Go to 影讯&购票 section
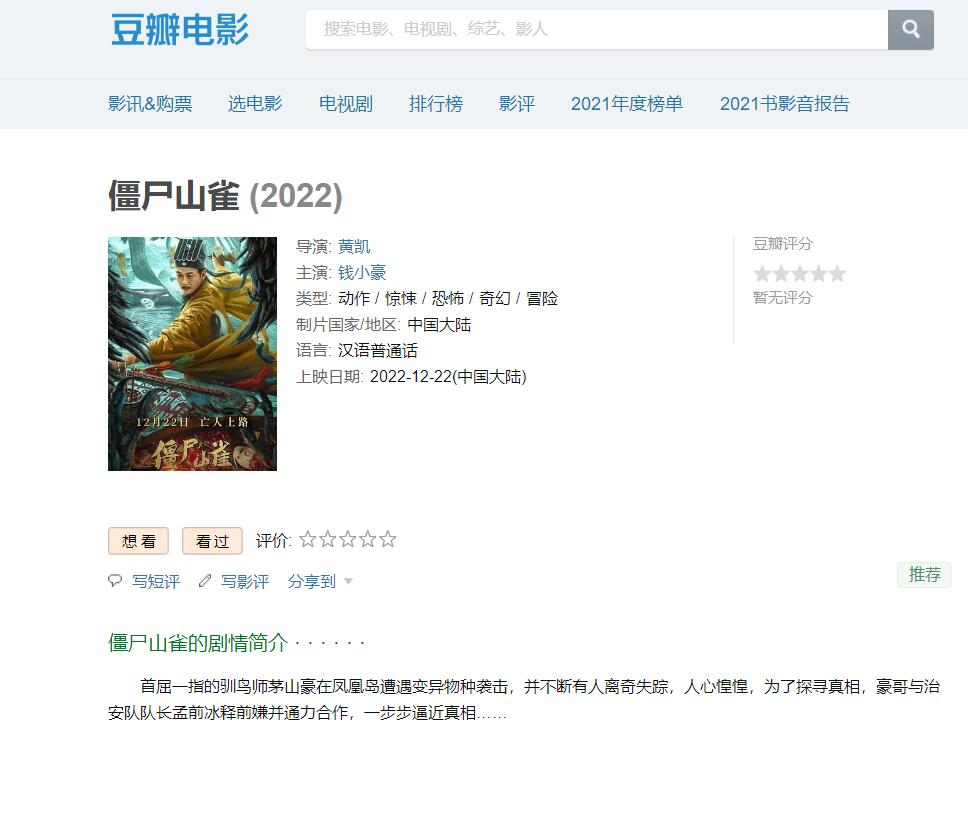Viewport: 968px width, 820px height. [150, 104]
